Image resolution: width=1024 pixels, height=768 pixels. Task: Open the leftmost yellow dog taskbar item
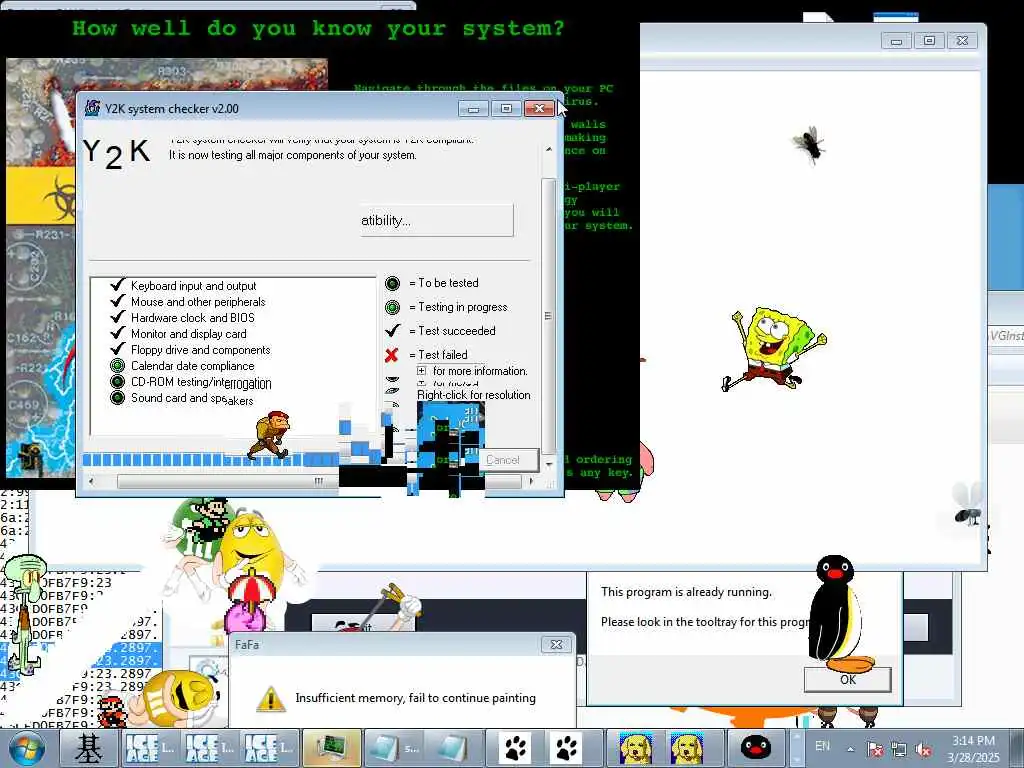pyautogui.click(x=635, y=748)
